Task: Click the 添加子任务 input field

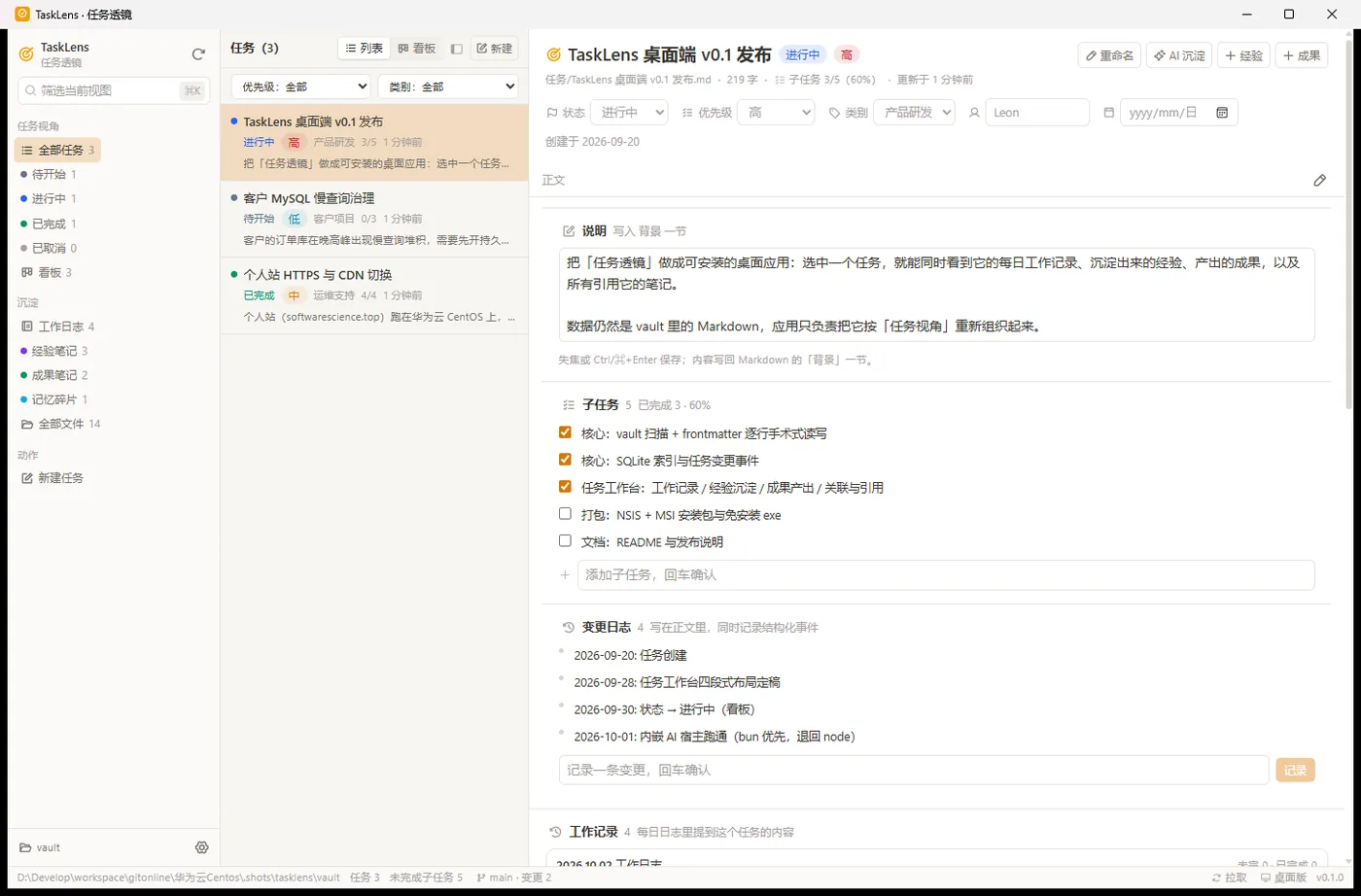Action: (946, 575)
